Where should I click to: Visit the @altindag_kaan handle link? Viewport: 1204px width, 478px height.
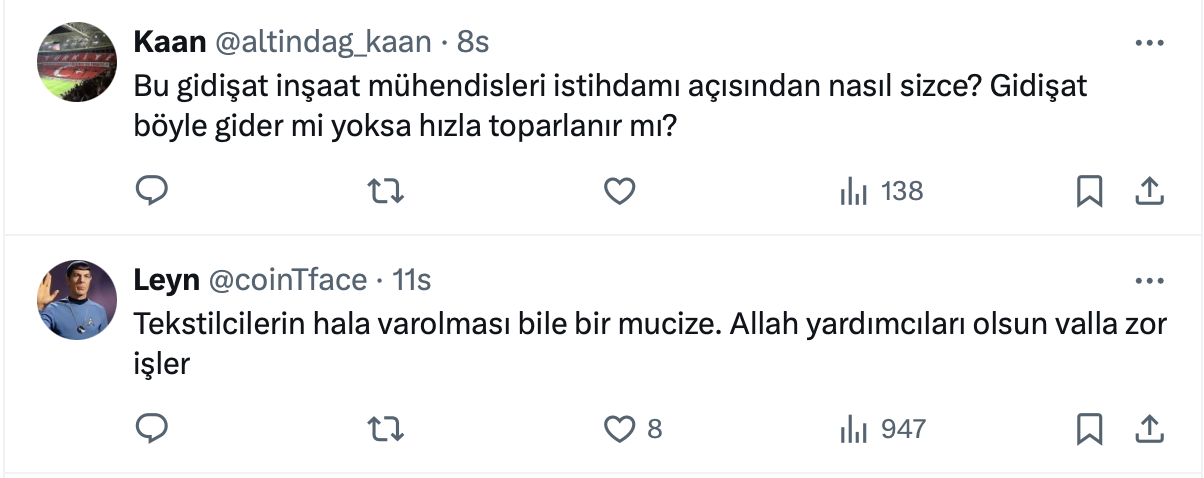pos(320,42)
